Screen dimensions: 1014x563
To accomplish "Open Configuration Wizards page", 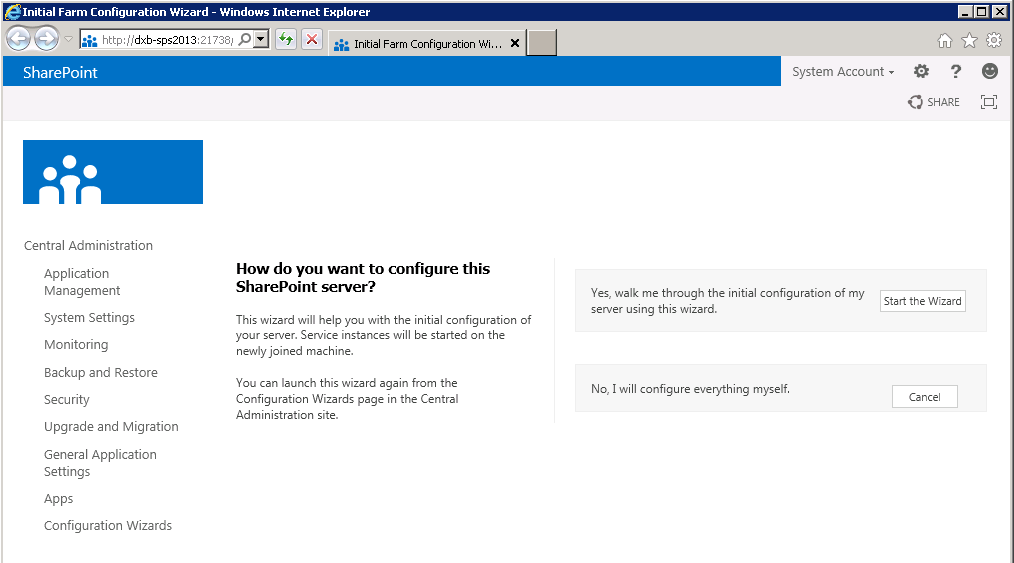I will tap(108, 526).
